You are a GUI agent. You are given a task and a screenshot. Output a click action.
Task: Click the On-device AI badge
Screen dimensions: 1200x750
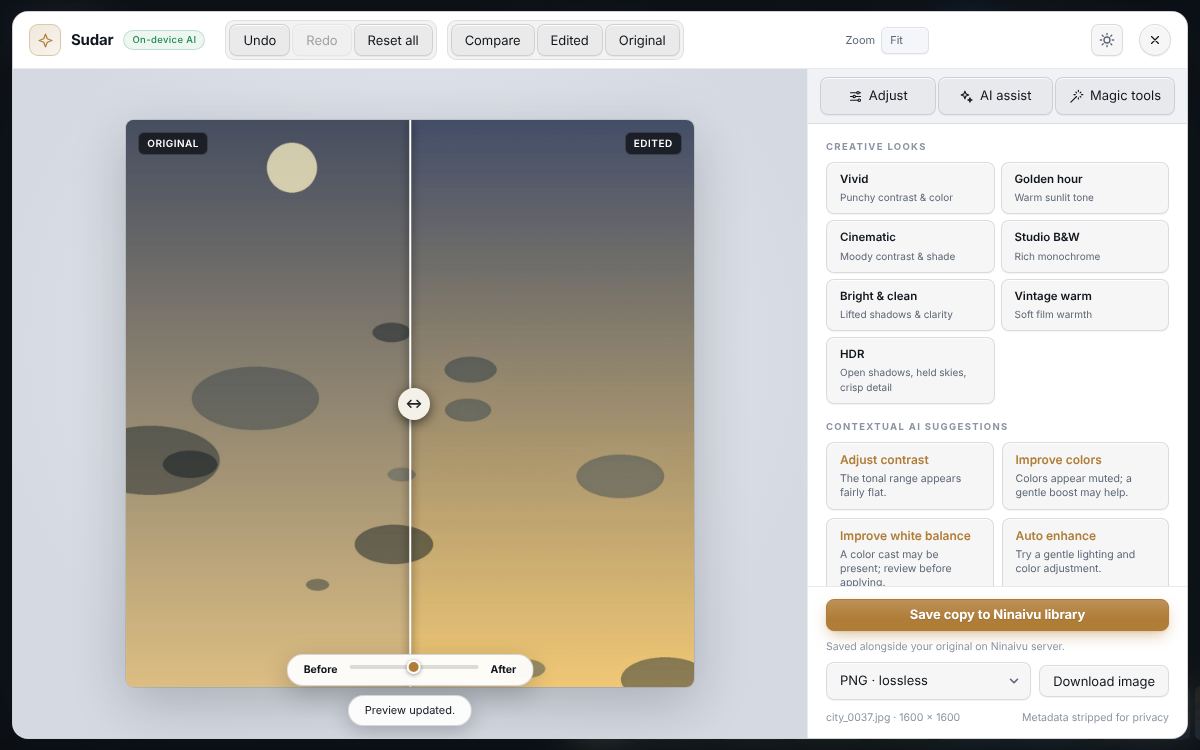(164, 40)
